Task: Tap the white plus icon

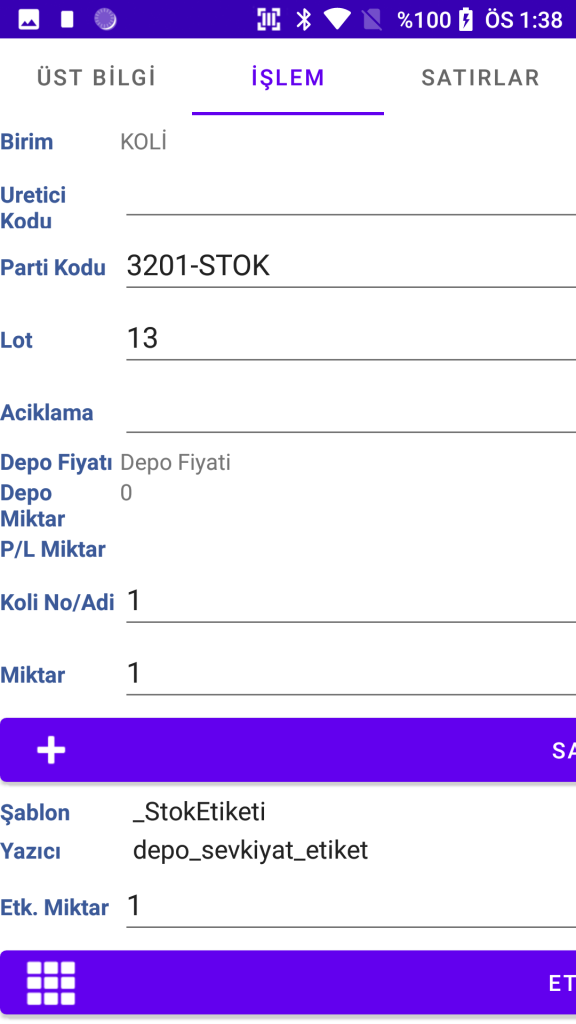Action: tap(51, 750)
